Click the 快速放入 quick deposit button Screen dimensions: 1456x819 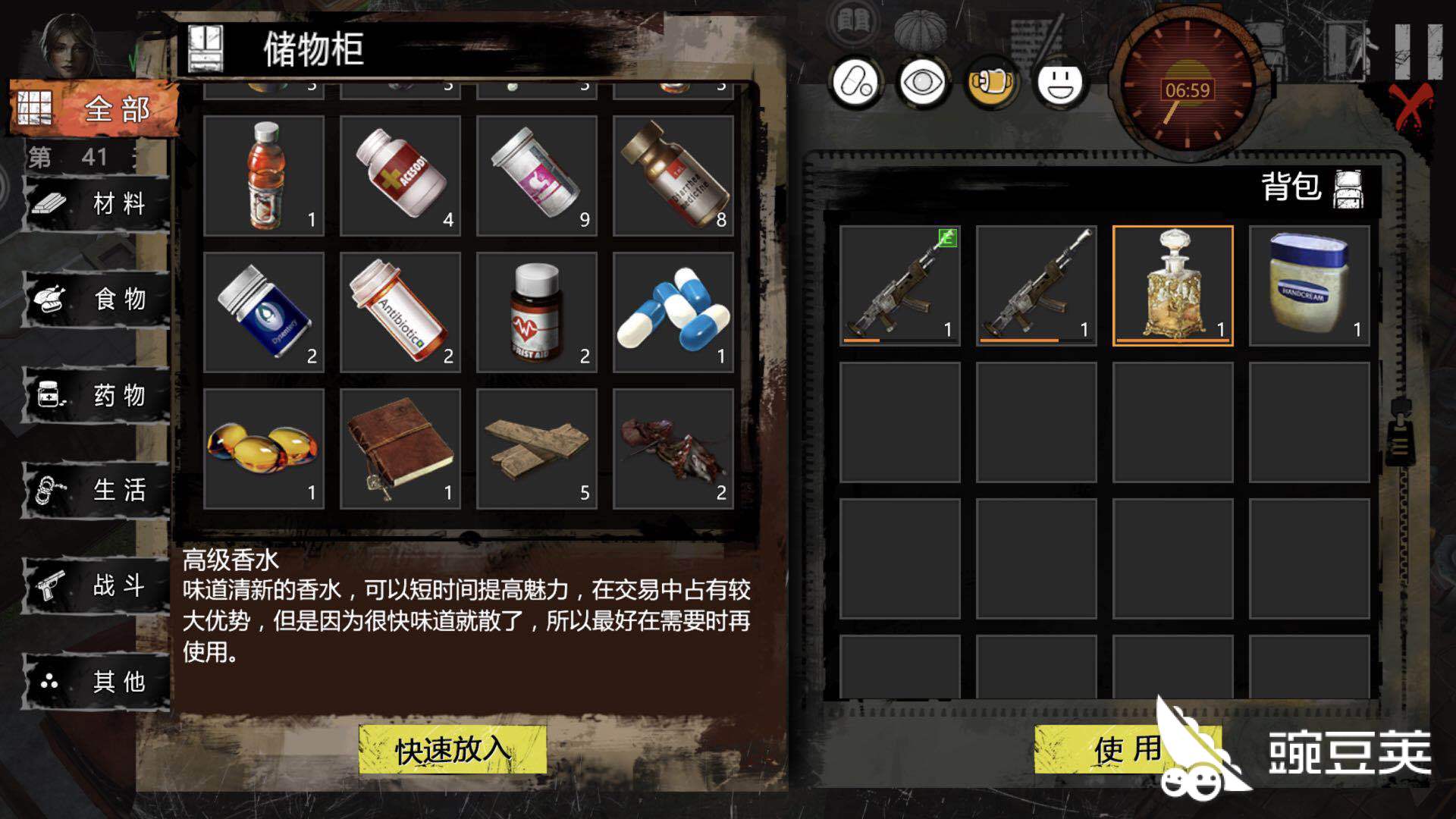tap(453, 750)
